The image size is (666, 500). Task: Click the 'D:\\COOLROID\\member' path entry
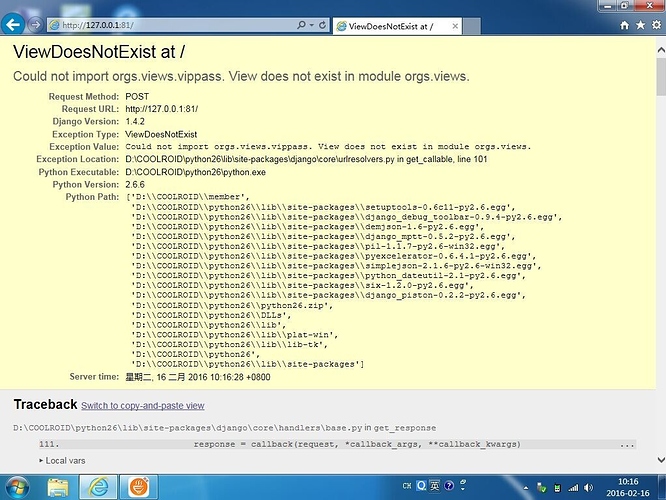(189, 197)
